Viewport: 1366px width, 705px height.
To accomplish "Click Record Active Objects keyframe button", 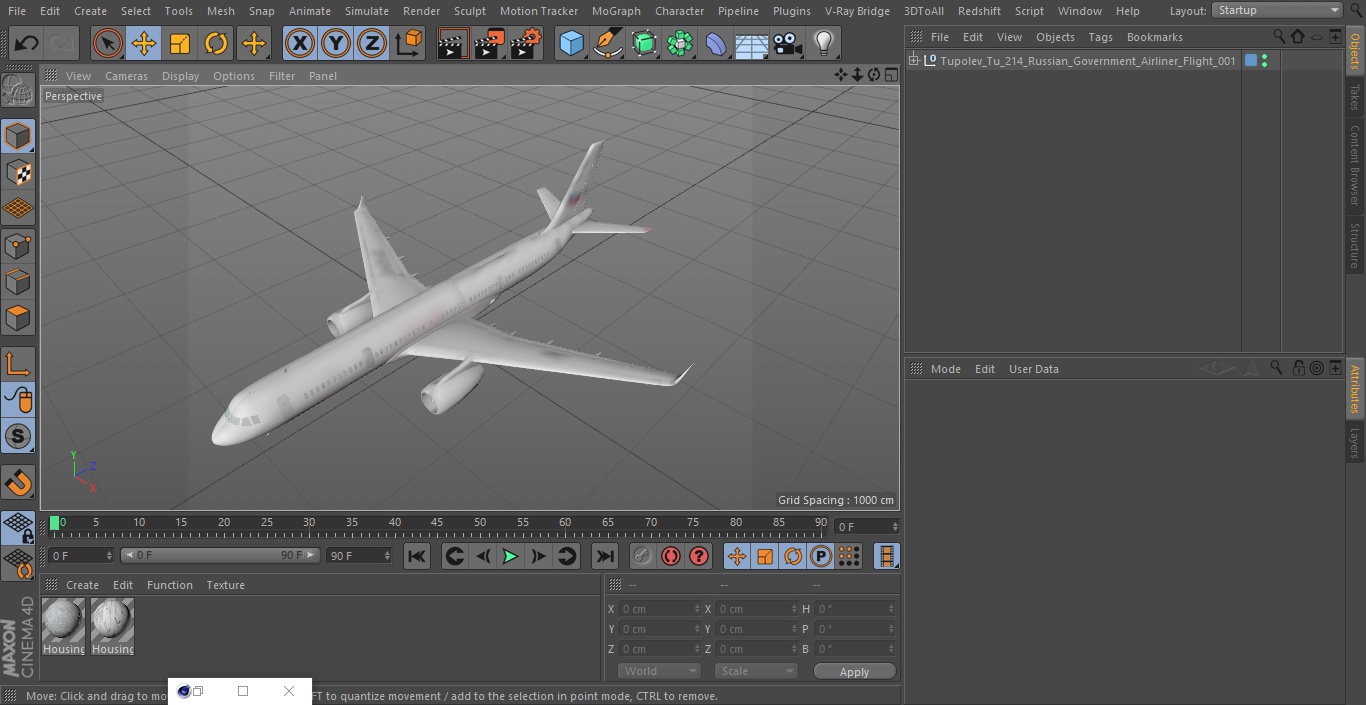I will point(643,556).
